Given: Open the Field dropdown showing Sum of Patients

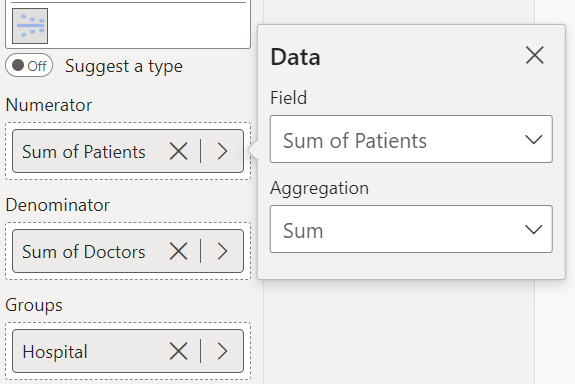Looking at the screenshot, I should [x=411, y=139].
